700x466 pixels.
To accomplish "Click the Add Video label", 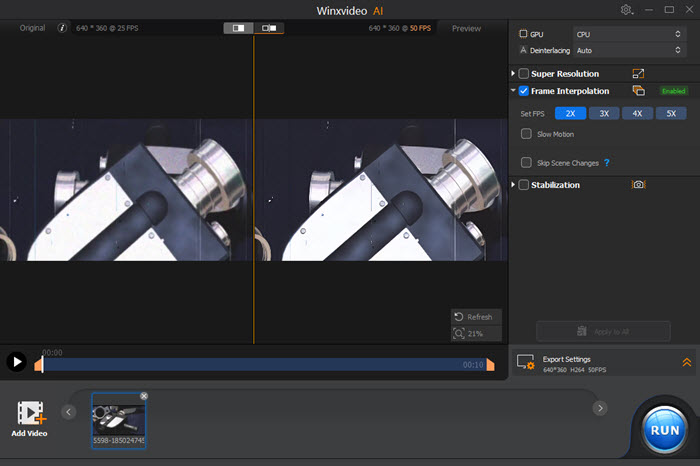I will [x=29, y=433].
